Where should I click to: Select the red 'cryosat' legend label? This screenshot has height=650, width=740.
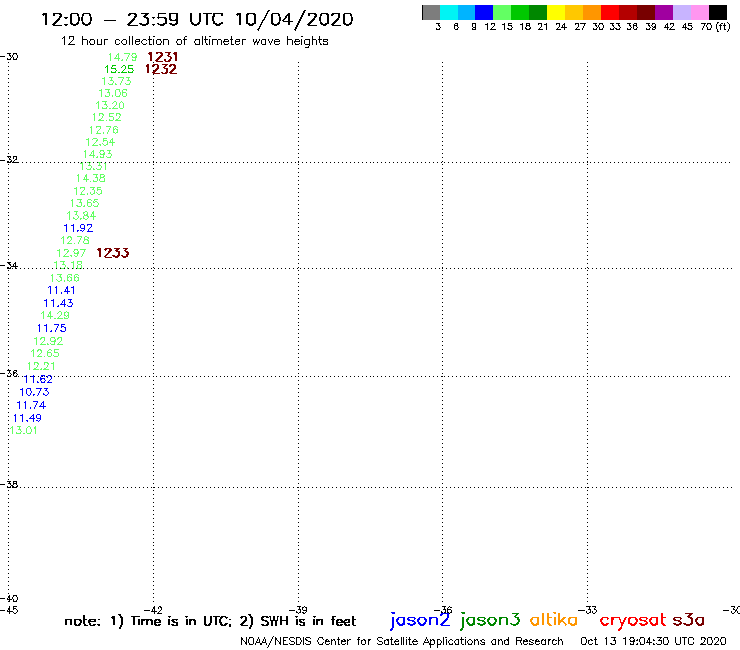(633, 620)
